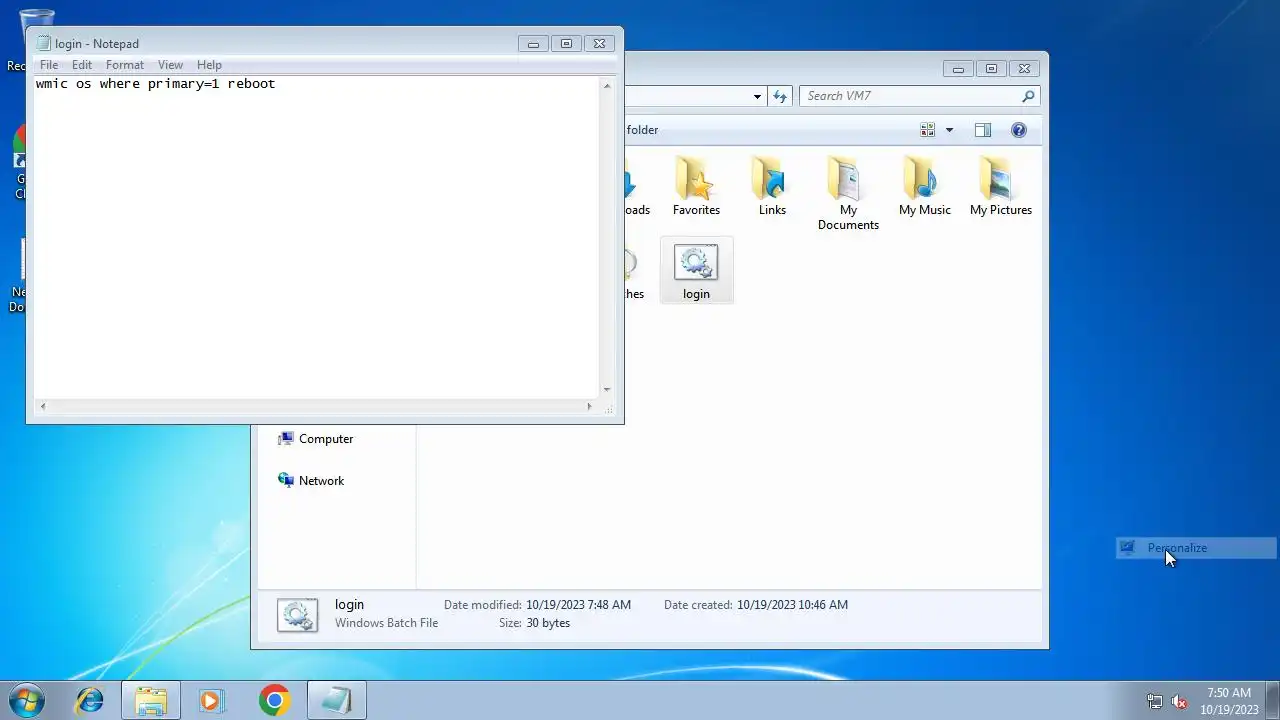Screen dimensions: 1280x720
Task: Click the Windows Batch File type text
Action: 386,623
